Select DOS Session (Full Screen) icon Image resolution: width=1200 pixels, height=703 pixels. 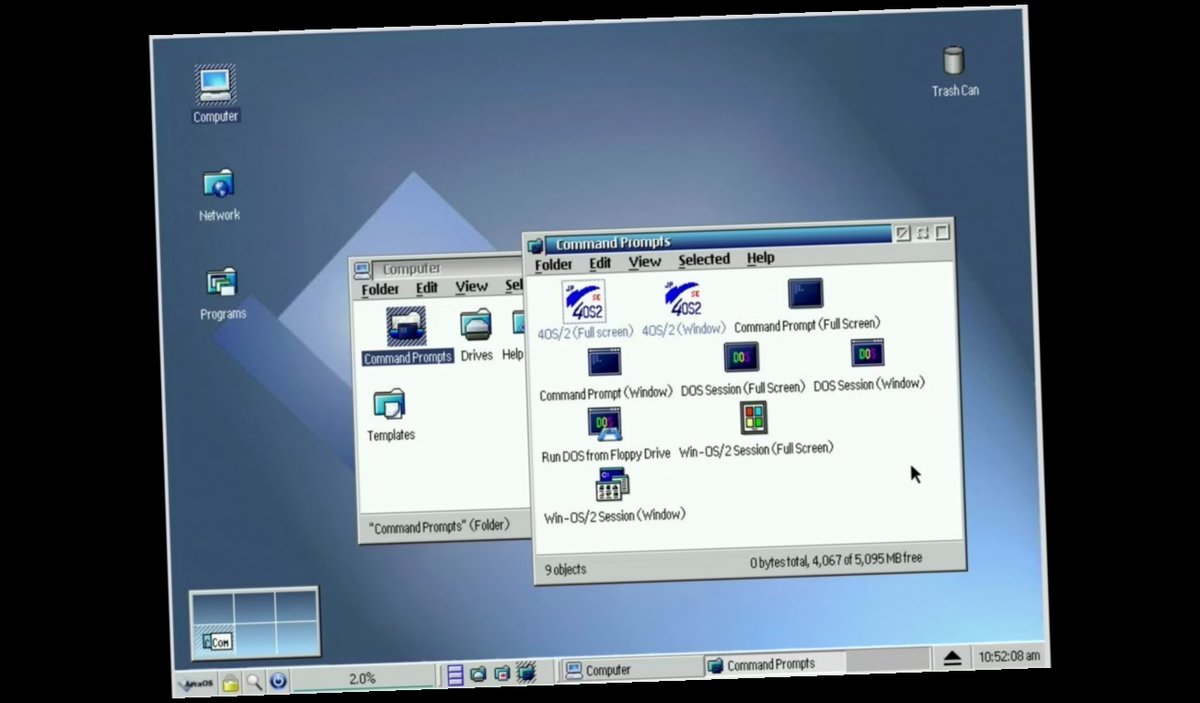(x=741, y=357)
